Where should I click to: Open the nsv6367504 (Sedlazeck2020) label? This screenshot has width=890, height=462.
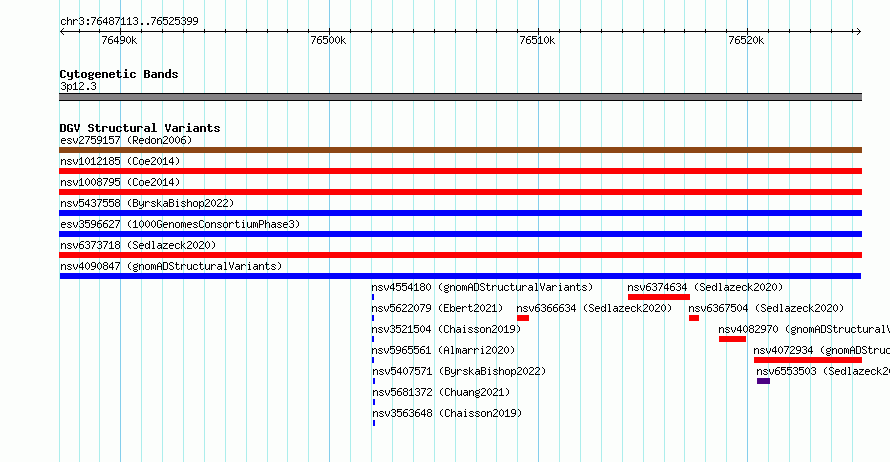[766, 308]
